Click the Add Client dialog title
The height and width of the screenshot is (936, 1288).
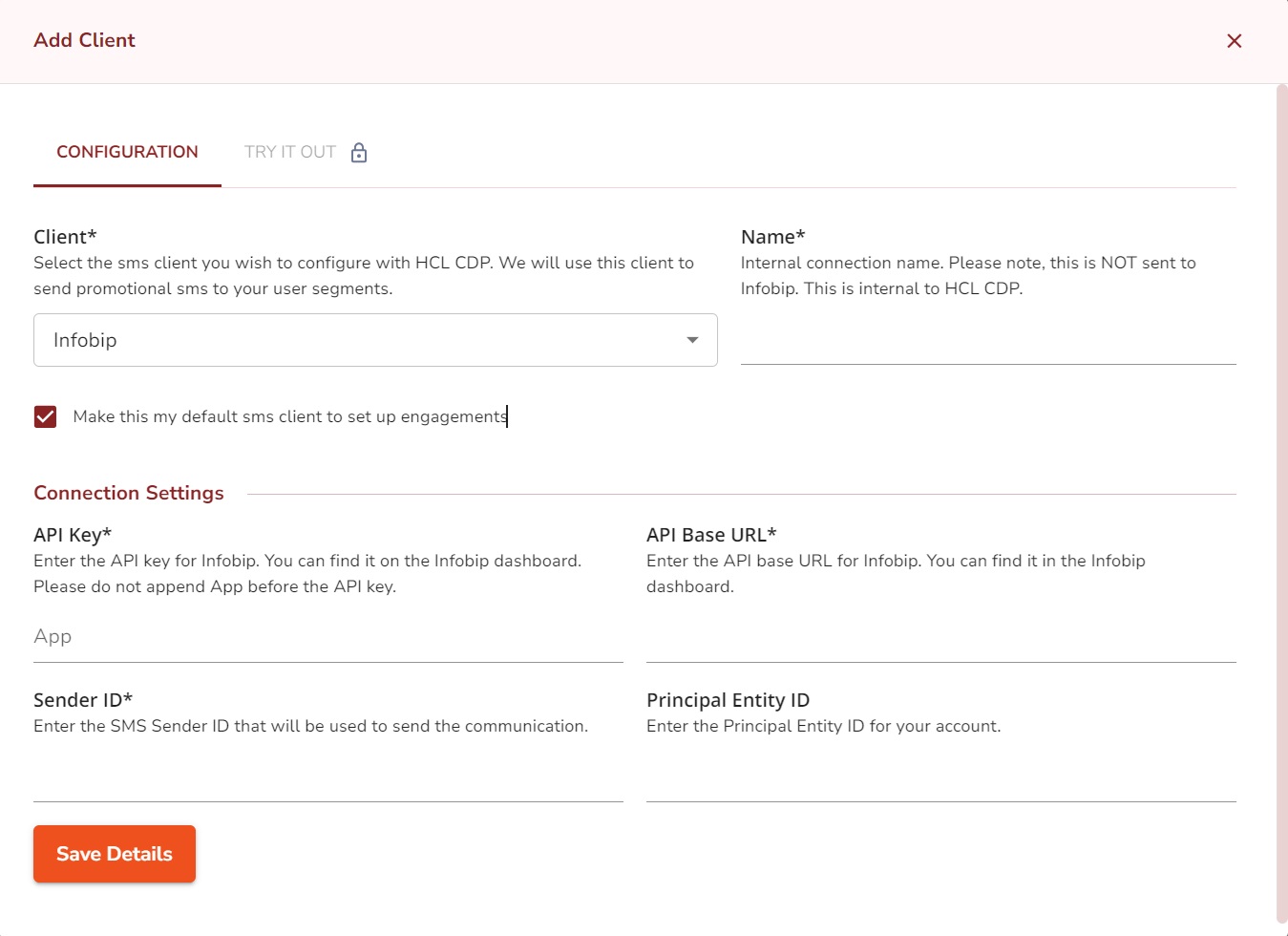(x=85, y=40)
